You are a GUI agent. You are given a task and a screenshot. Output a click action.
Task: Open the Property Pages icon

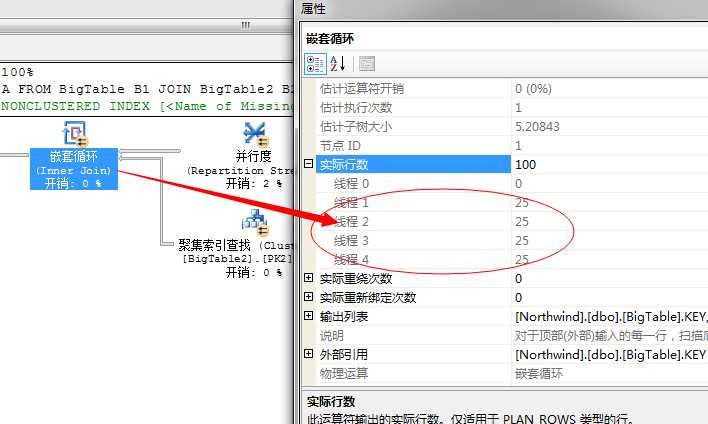(x=367, y=64)
